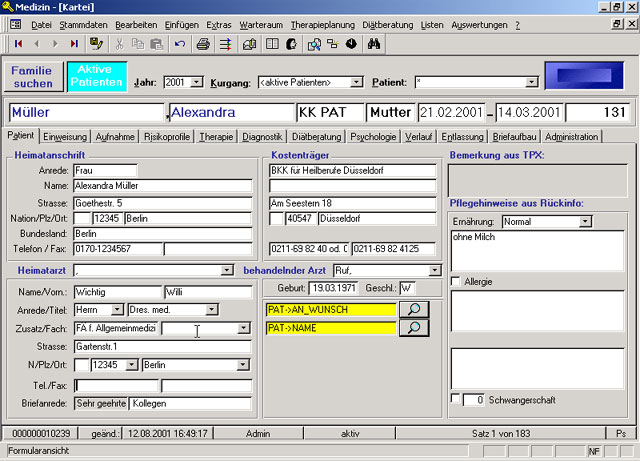
Task: Open the Berlin city dropdown under Heimatarzt
Action: tap(243, 365)
